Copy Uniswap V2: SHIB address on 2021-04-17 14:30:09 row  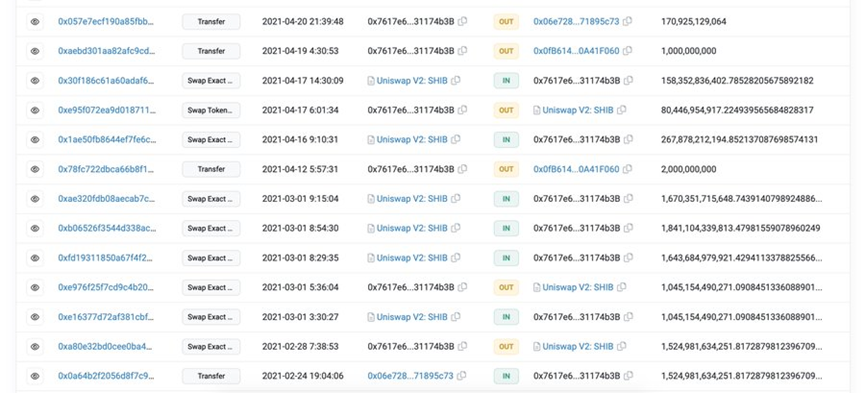(x=455, y=81)
